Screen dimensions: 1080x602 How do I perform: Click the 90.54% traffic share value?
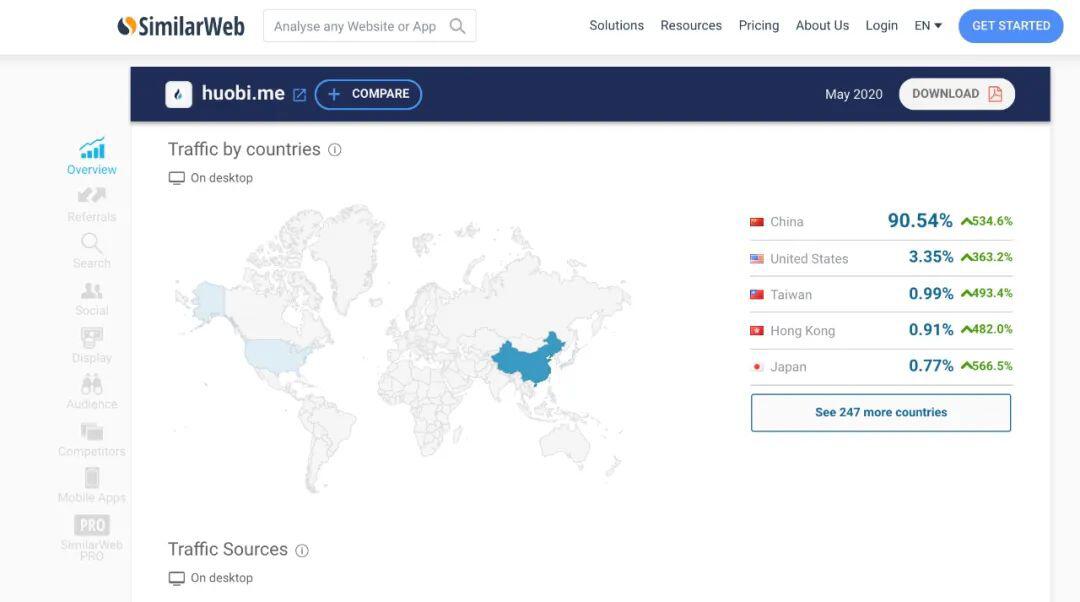click(x=920, y=221)
